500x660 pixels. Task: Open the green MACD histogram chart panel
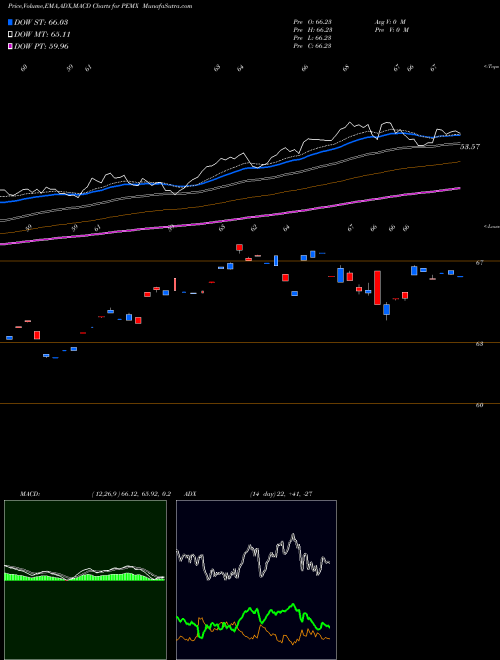[x=85, y=580]
